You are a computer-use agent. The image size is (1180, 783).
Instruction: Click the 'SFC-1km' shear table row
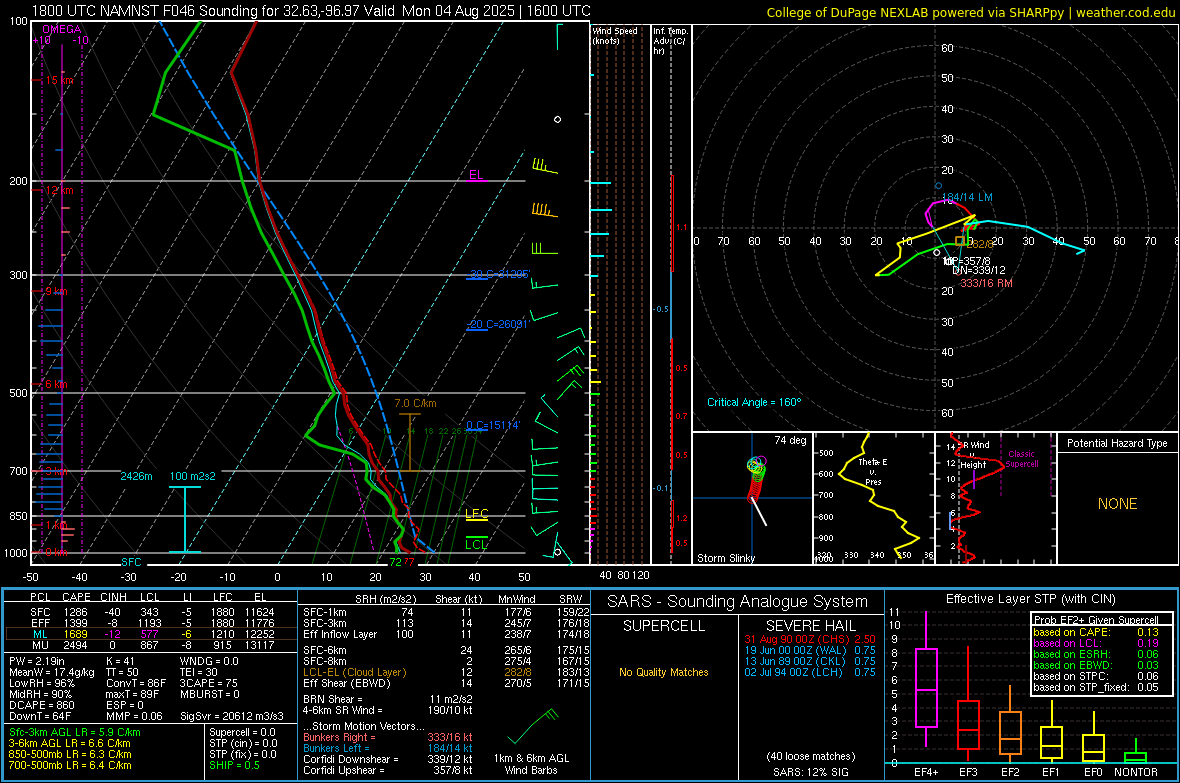[446, 612]
